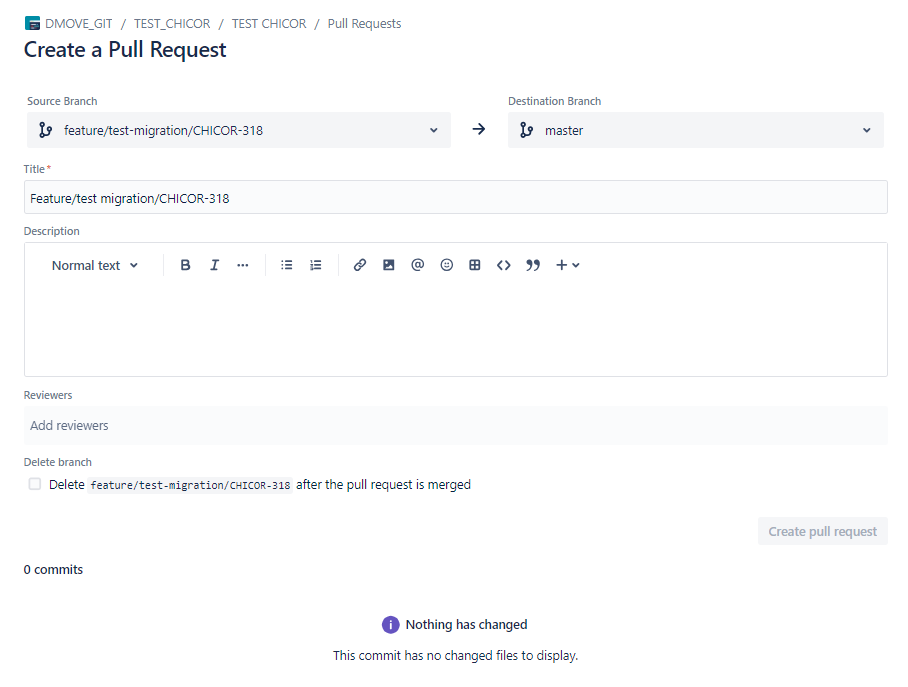Image resolution: width=908 pixels, height=687 pixels.
Task: Open the Source Branch dropdown
Action: pos(238,130)
